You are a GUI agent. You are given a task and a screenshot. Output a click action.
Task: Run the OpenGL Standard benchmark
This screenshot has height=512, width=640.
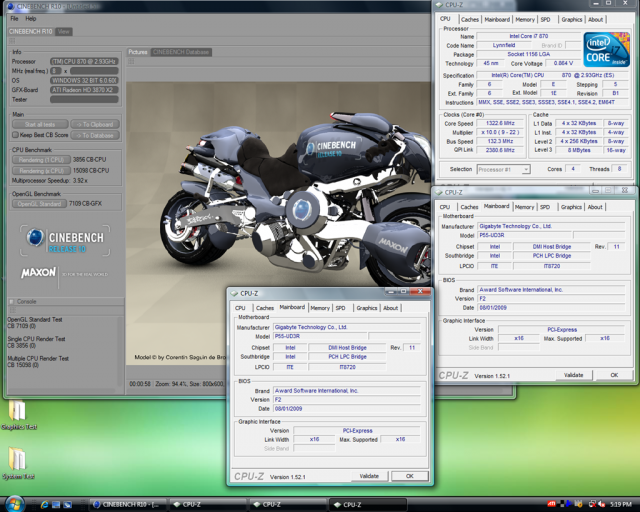click(x=39, y=204)
